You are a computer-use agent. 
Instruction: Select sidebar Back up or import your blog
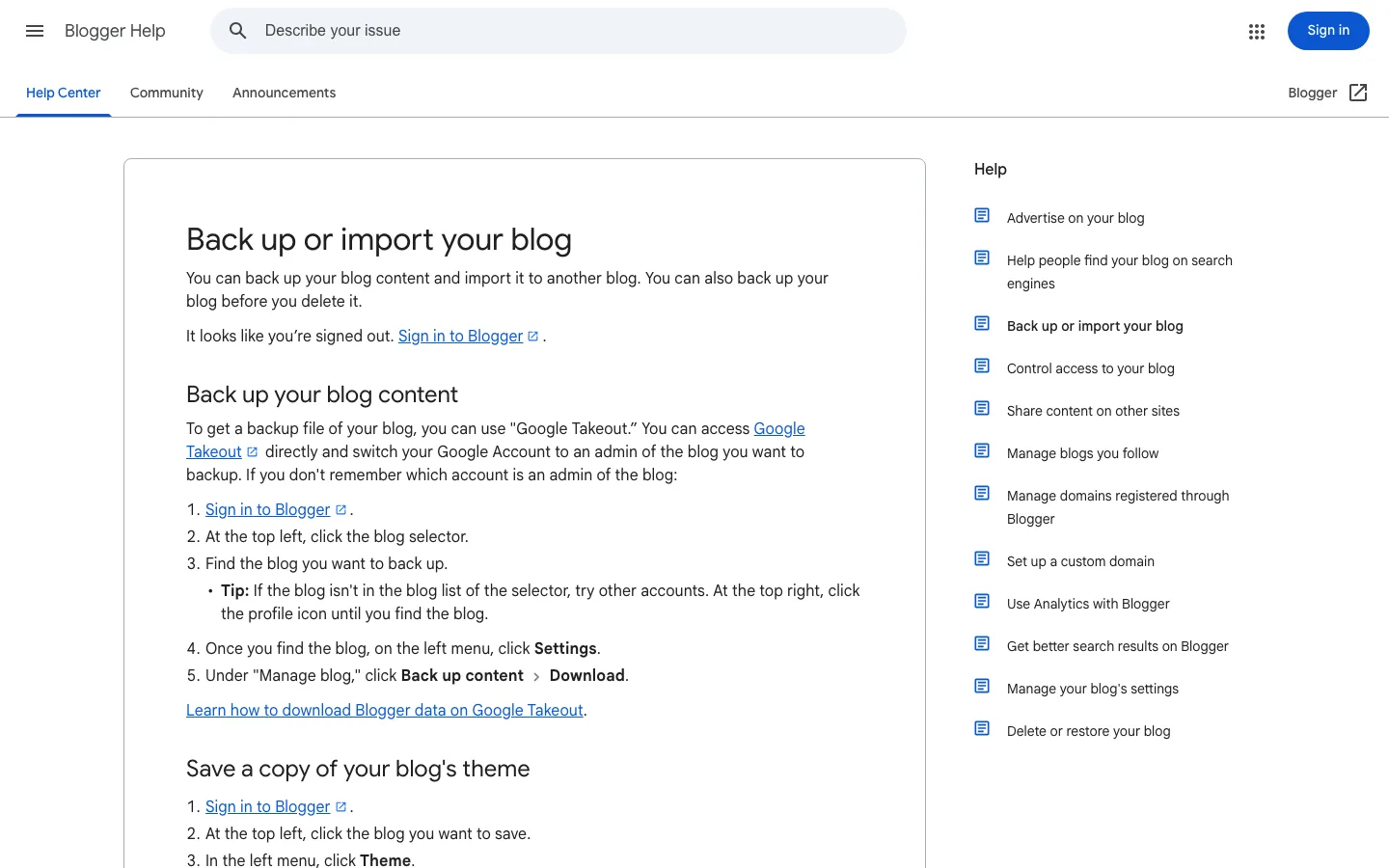point(1095,326)
